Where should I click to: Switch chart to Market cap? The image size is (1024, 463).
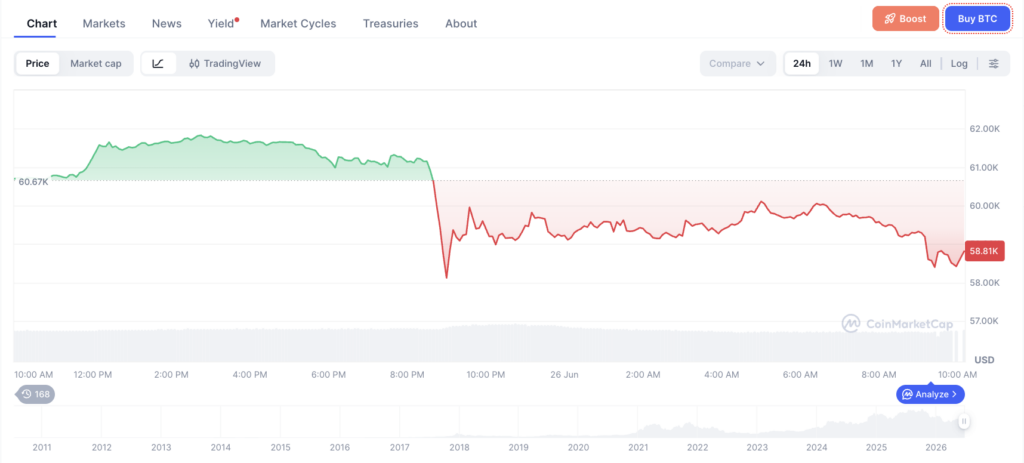click(x=96, y=63)
